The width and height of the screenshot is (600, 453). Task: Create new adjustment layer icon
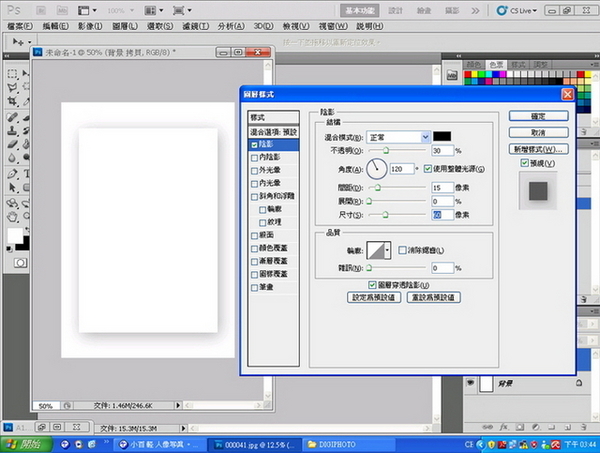click(536, 427)
